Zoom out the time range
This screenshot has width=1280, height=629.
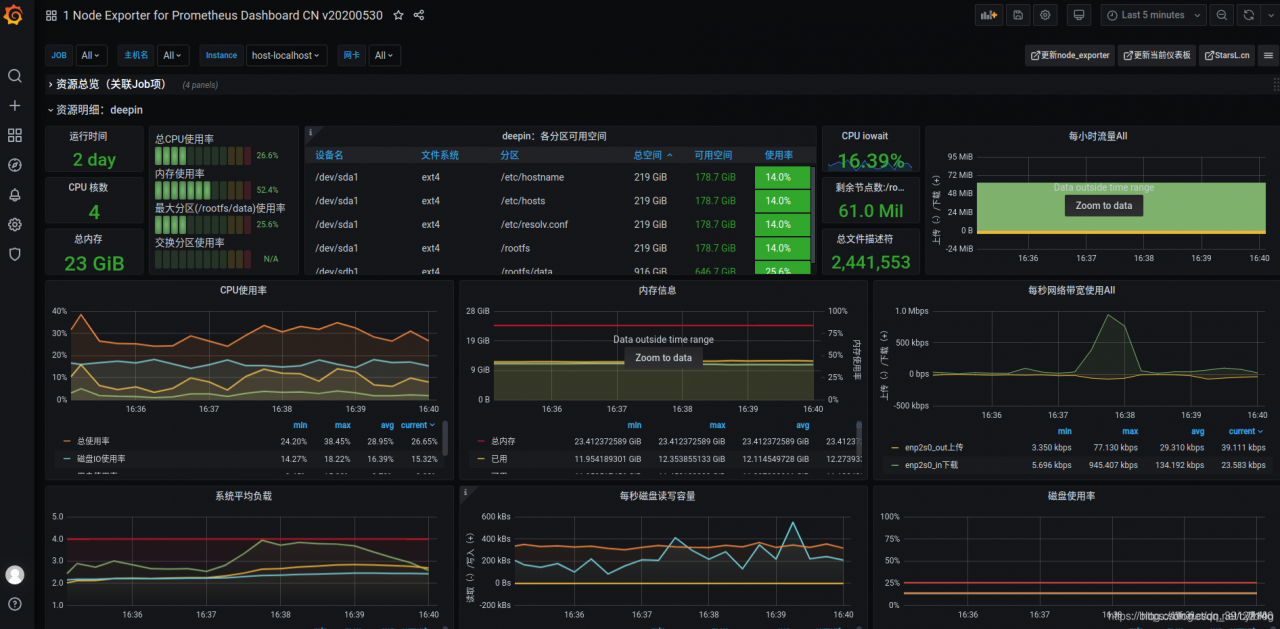pyautogui.click(x=1222, y=15)
